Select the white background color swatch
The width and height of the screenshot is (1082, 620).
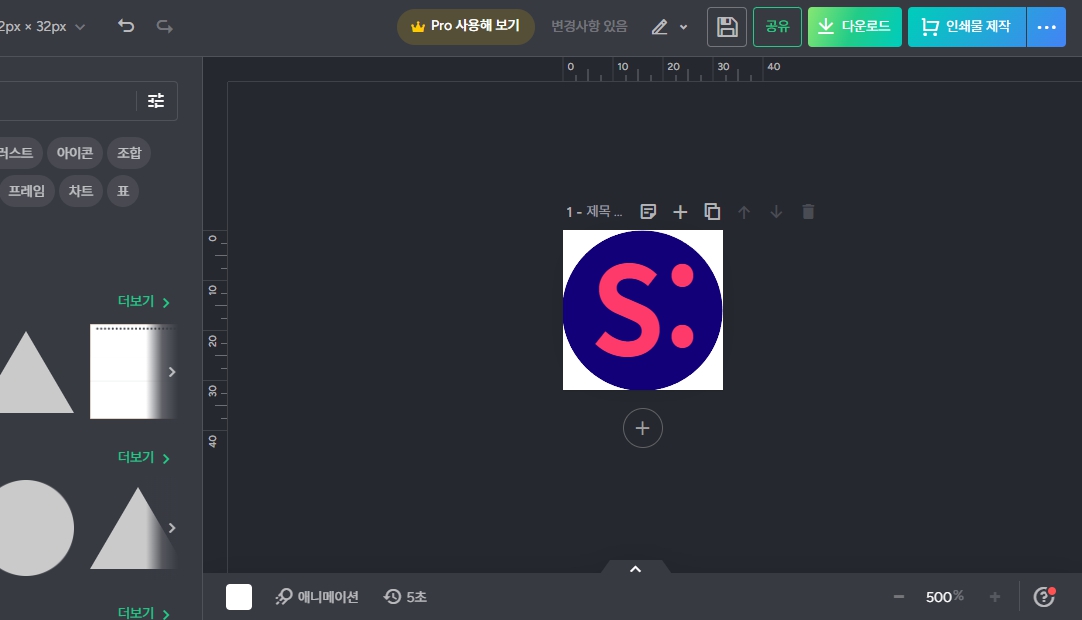click(x=239, y=597)
